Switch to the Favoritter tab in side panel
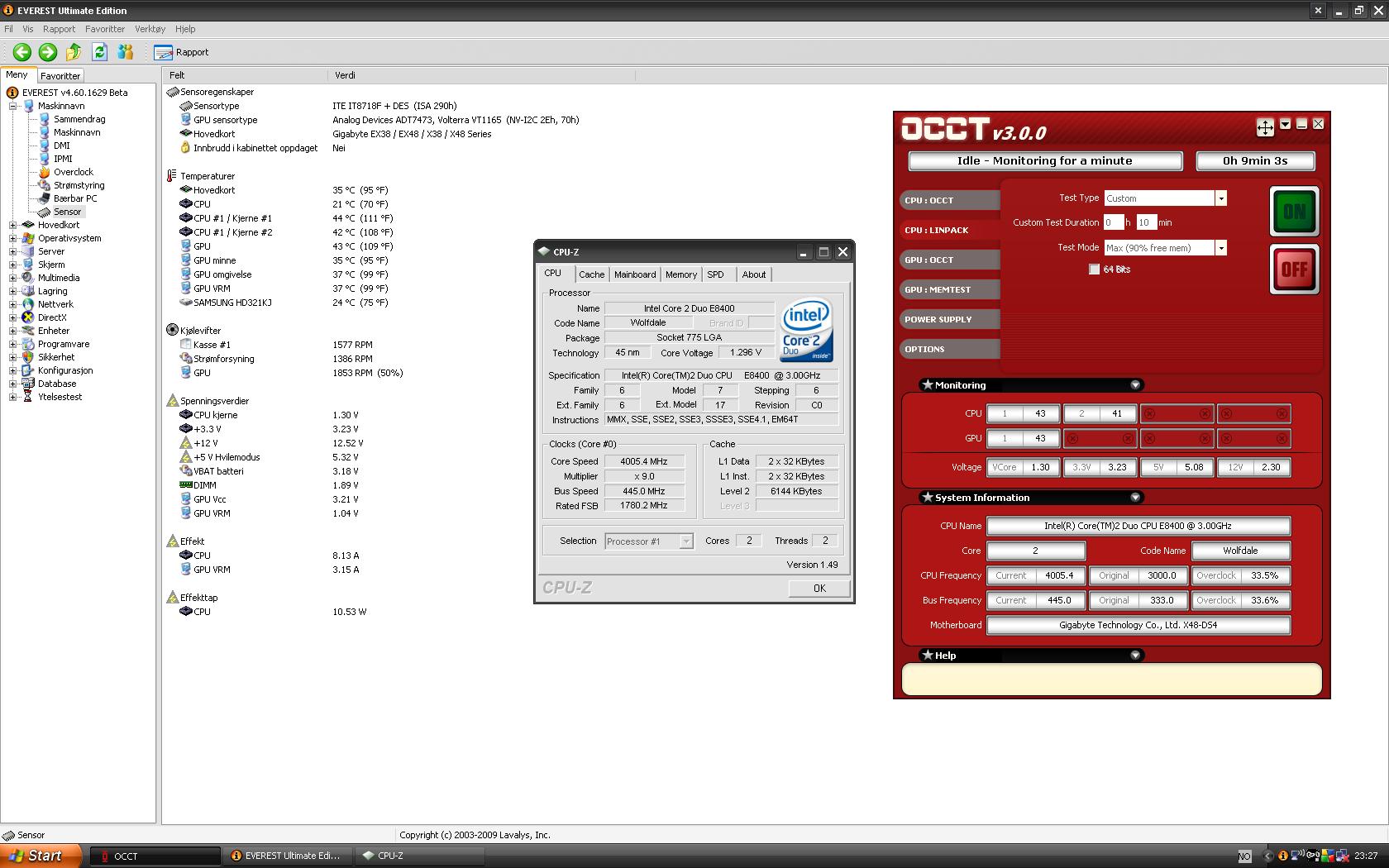1389x868 pixels. point(60,75)
